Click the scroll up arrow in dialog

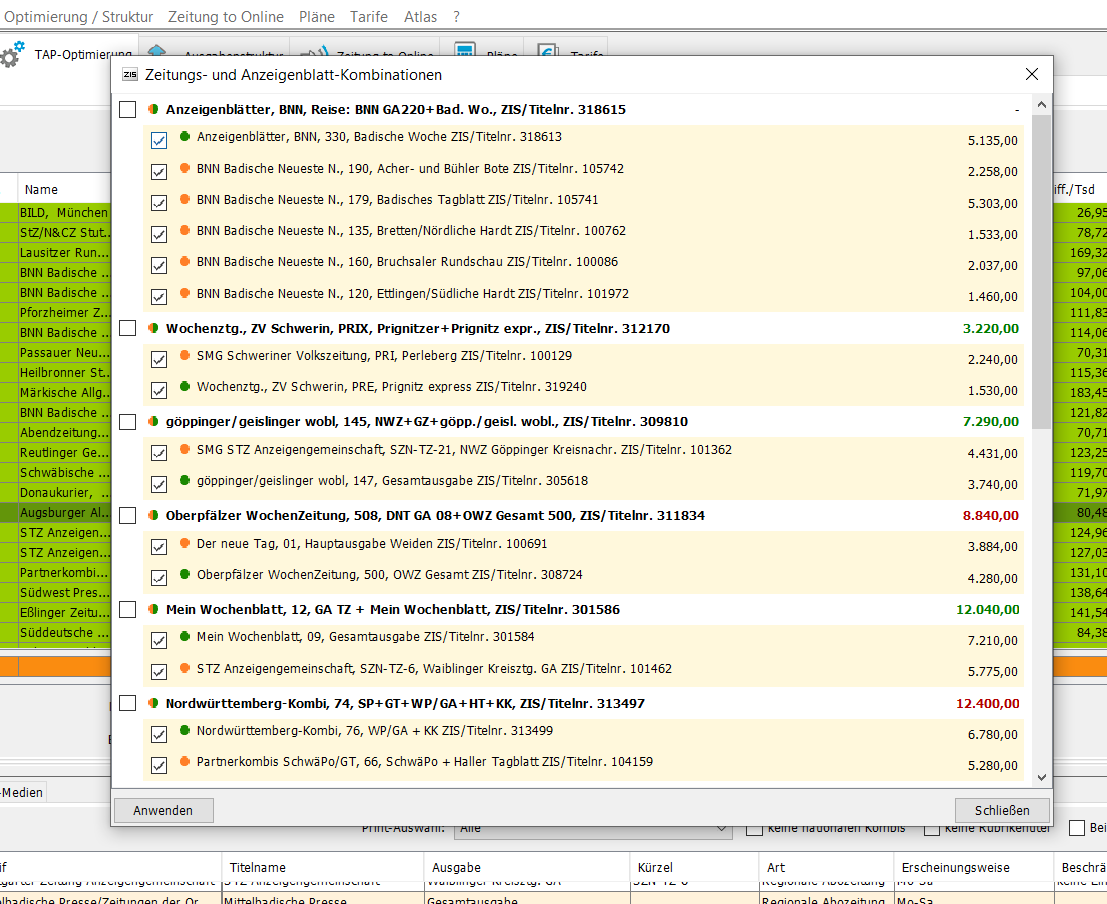(x=1041, y=105)
